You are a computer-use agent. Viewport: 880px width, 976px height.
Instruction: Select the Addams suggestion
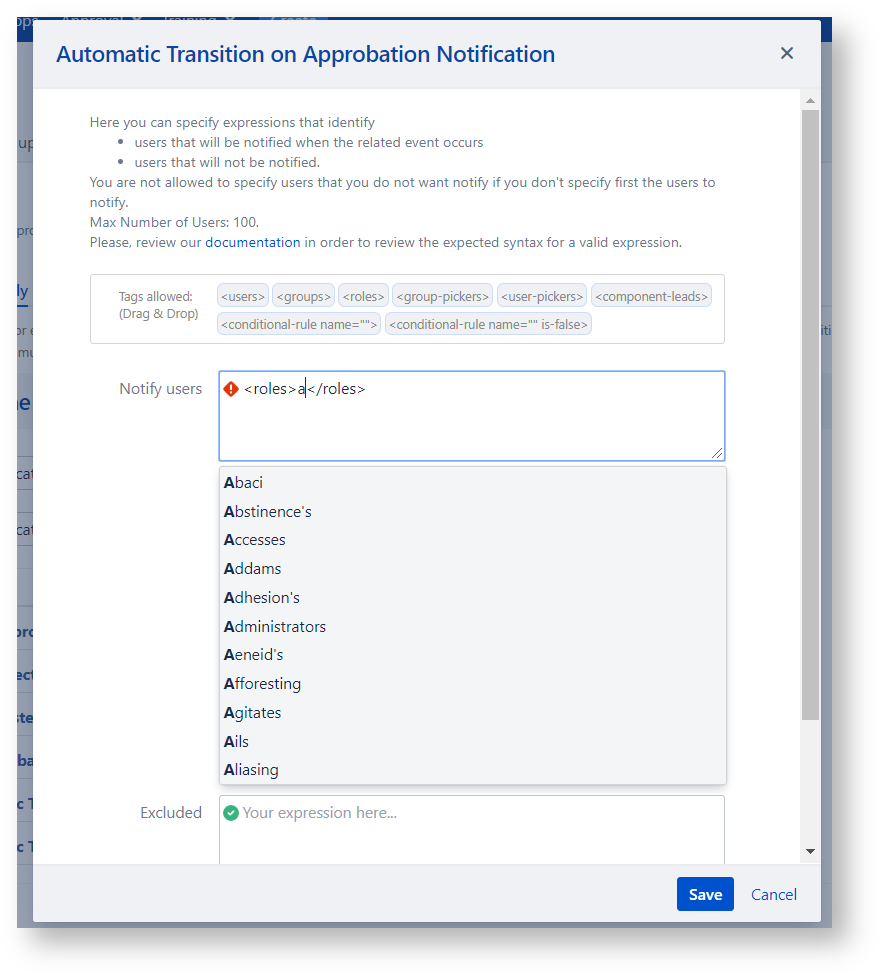point(253,569)
